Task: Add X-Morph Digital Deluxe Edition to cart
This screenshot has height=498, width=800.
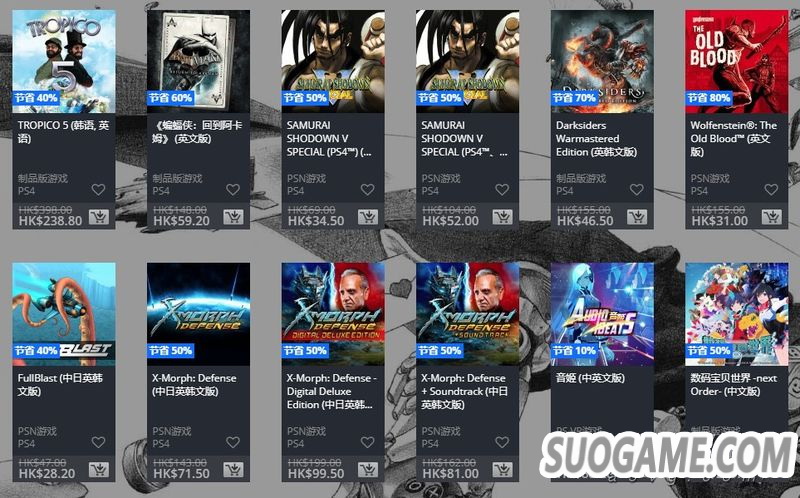Action: (x=368, y=469)
